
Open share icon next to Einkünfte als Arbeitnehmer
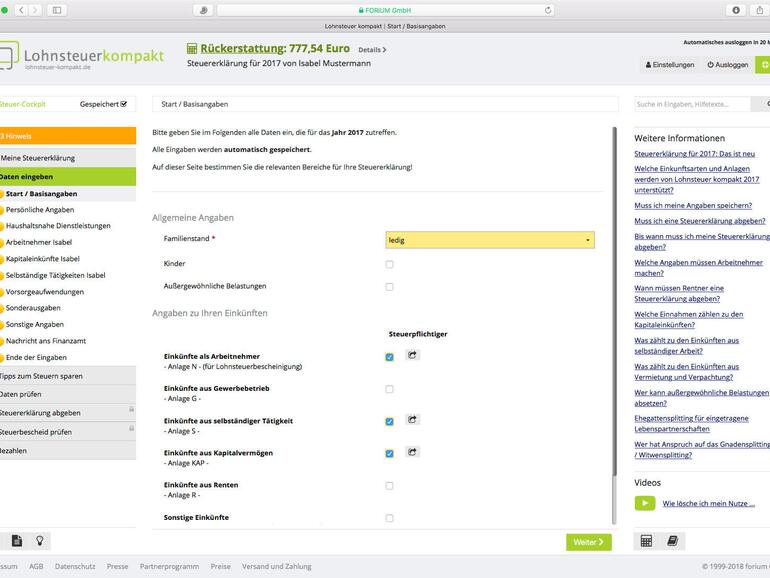pyautogui.click(x=412, y=355)
